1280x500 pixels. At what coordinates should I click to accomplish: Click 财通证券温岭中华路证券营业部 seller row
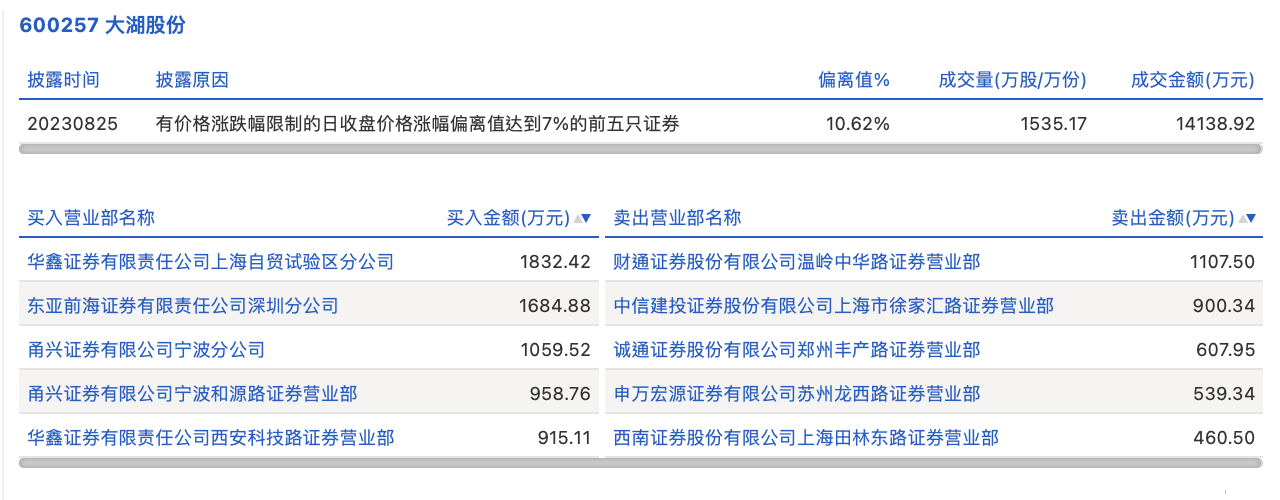[x=797, y=262]
